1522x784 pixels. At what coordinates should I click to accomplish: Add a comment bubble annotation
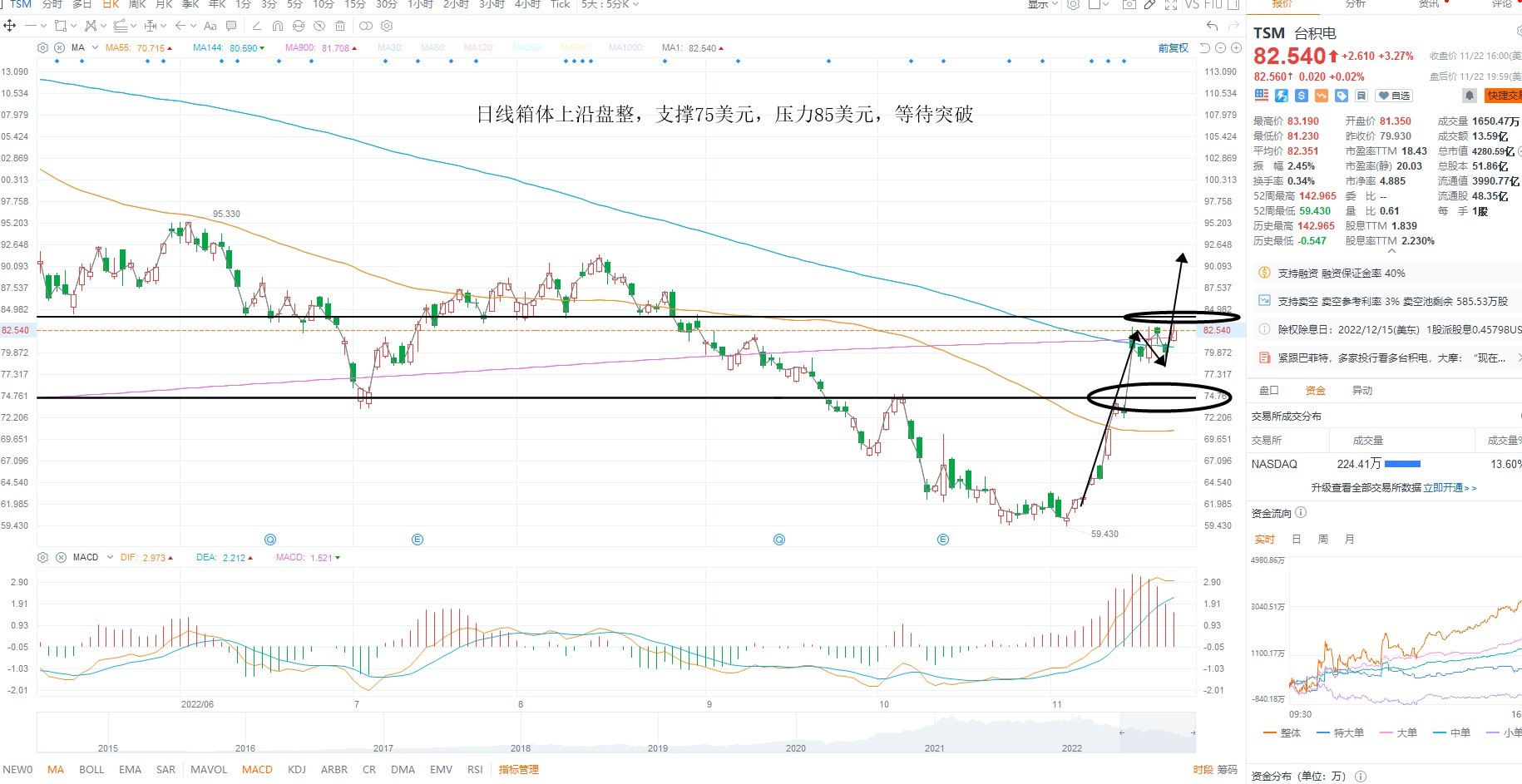231,26
